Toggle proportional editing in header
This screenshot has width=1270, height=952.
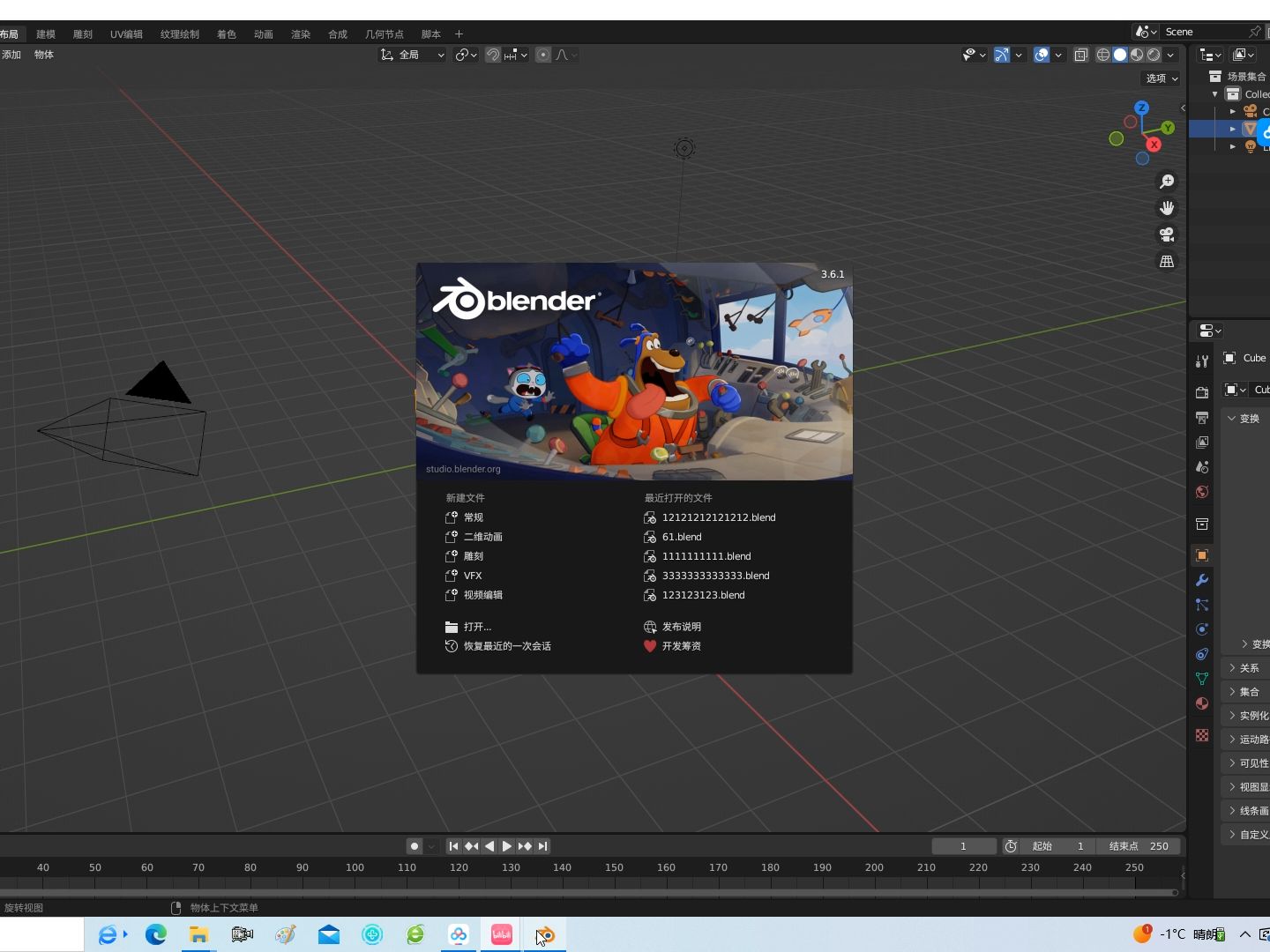tap(543, 55)
